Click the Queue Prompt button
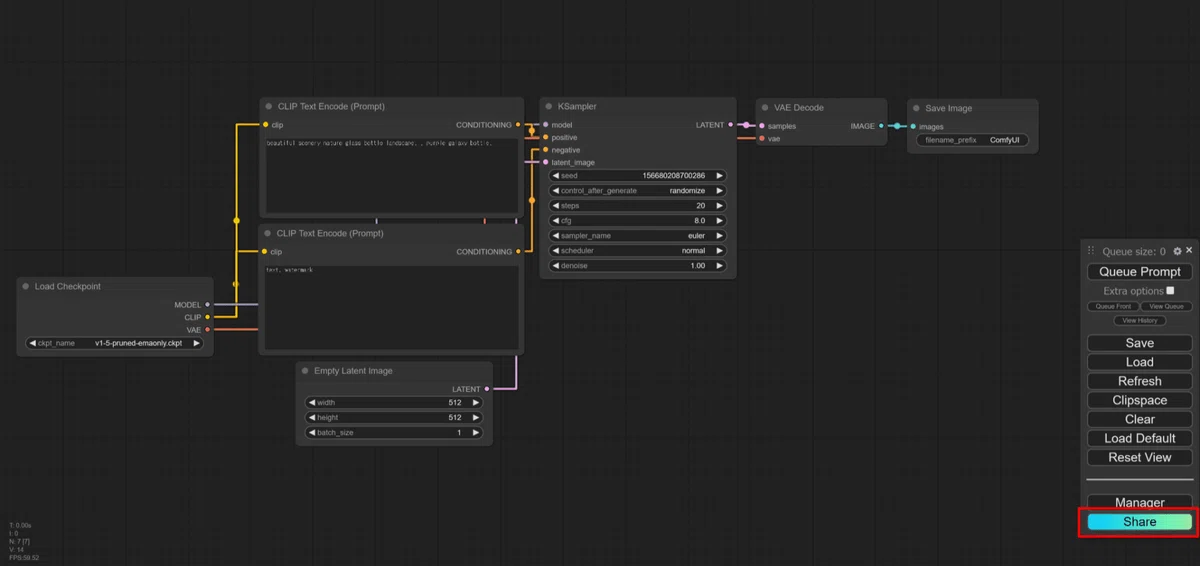 [x=1140, y=272]
